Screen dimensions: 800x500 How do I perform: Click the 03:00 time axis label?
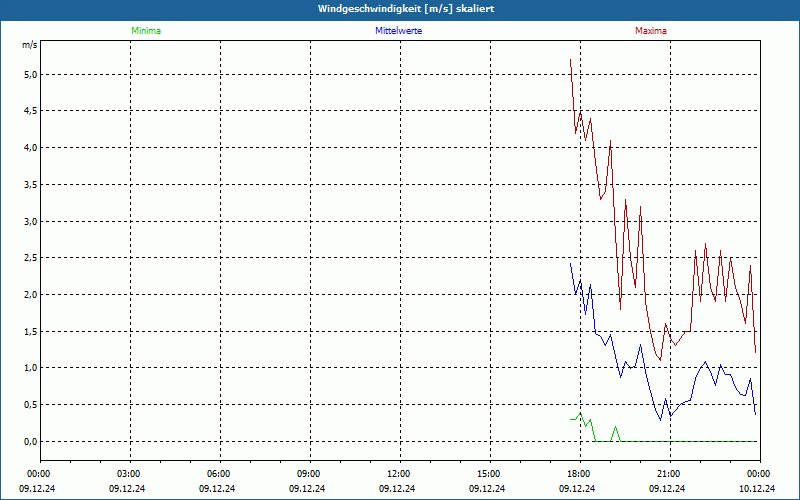[x=130, y=474]
